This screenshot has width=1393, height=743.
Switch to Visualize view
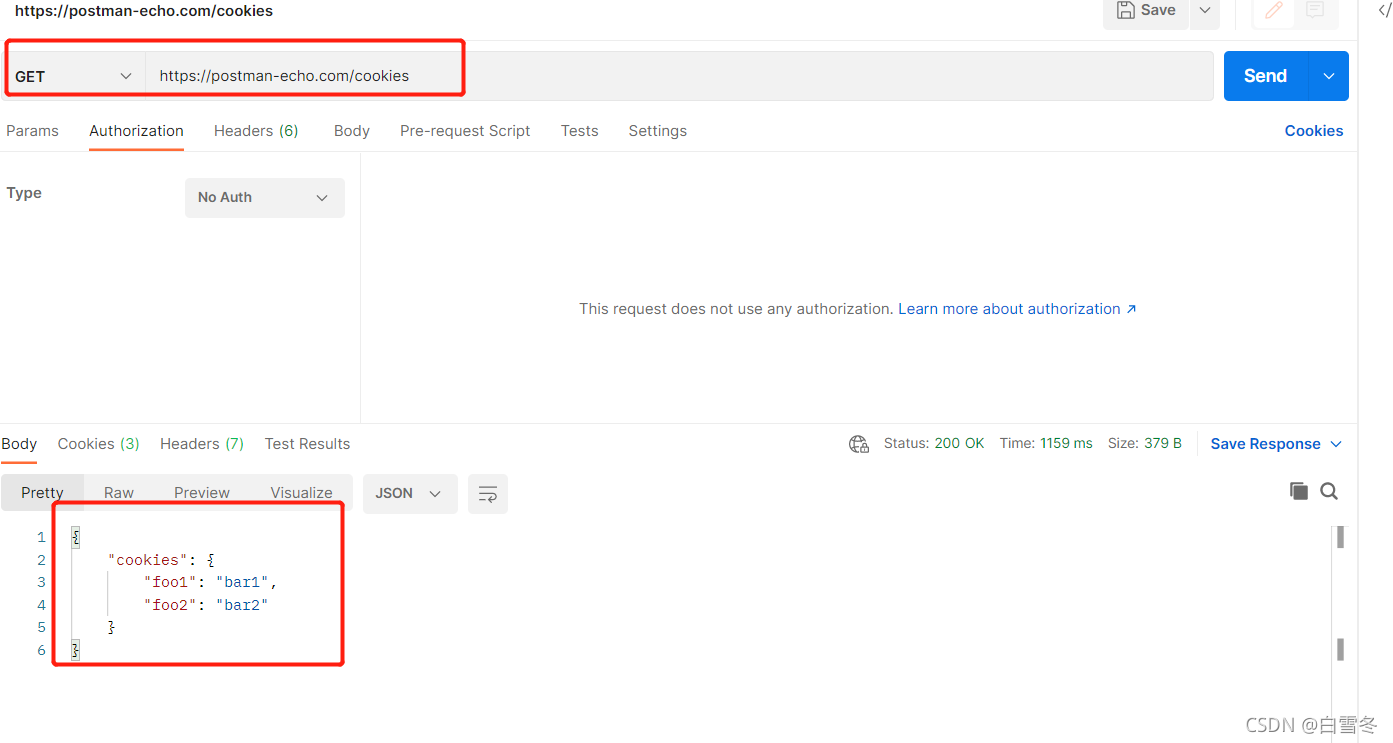[x=301, y=493]
